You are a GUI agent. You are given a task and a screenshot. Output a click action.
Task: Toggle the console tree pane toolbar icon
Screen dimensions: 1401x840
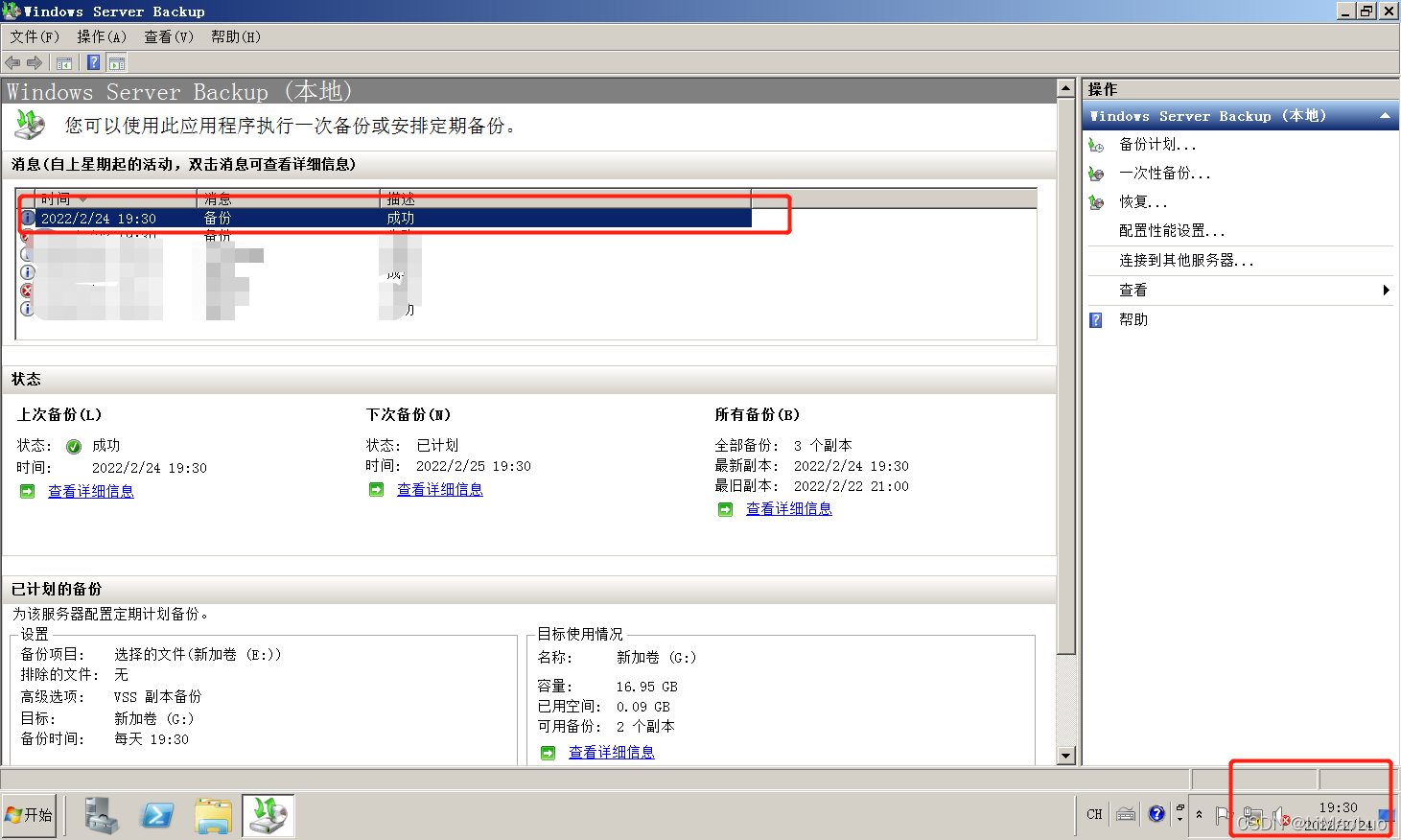[x=64, y=63]
